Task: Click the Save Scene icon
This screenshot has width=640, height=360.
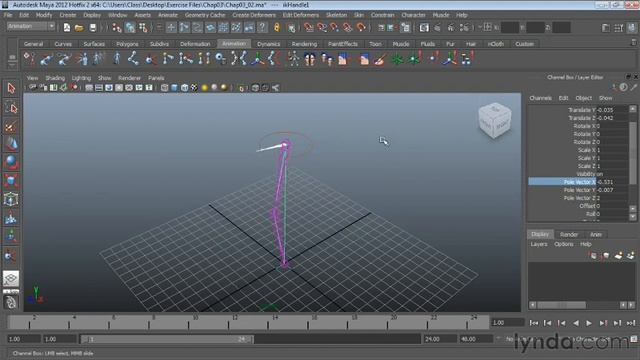Action: 93,28
